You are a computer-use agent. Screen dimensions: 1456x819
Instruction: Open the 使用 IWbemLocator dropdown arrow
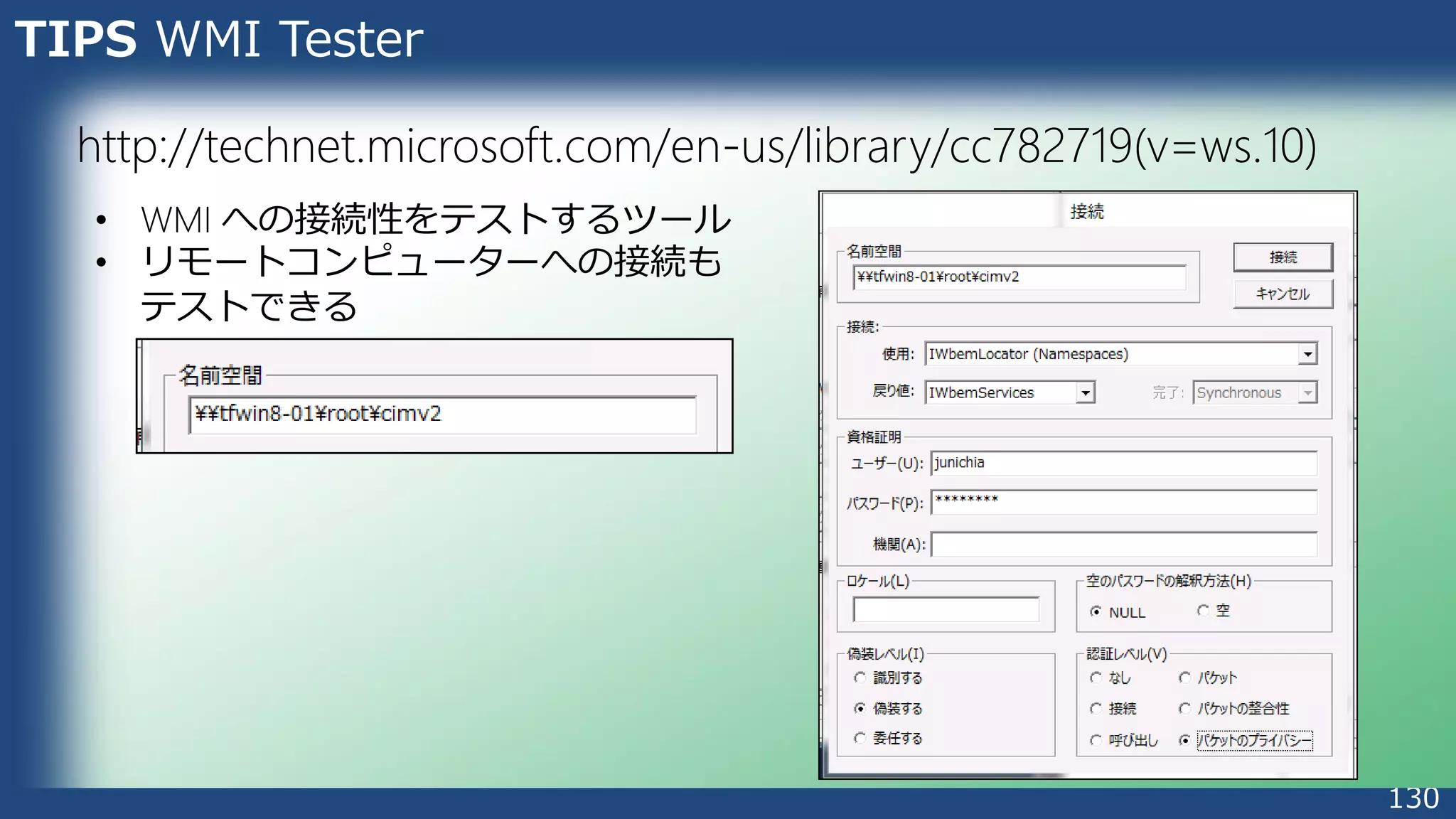[1307, 354]
